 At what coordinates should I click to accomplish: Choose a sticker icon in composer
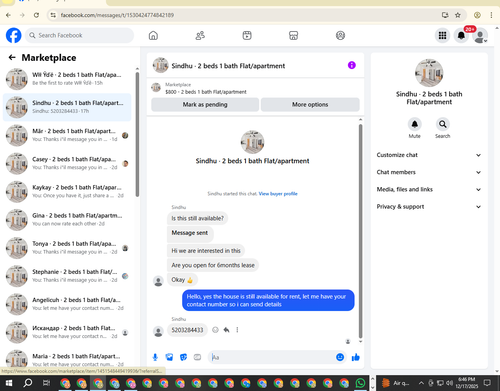(183, 357)
